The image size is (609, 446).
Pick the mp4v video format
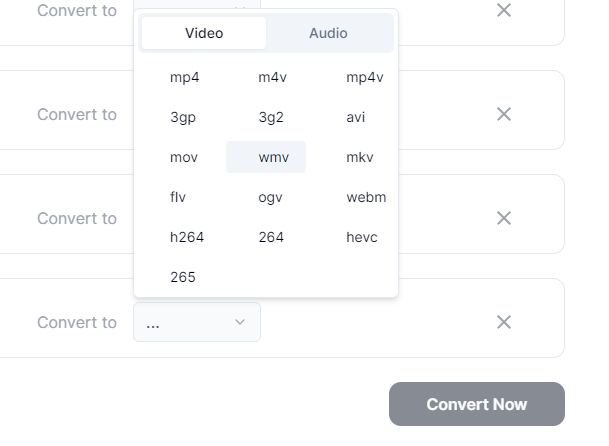[364, 77]
